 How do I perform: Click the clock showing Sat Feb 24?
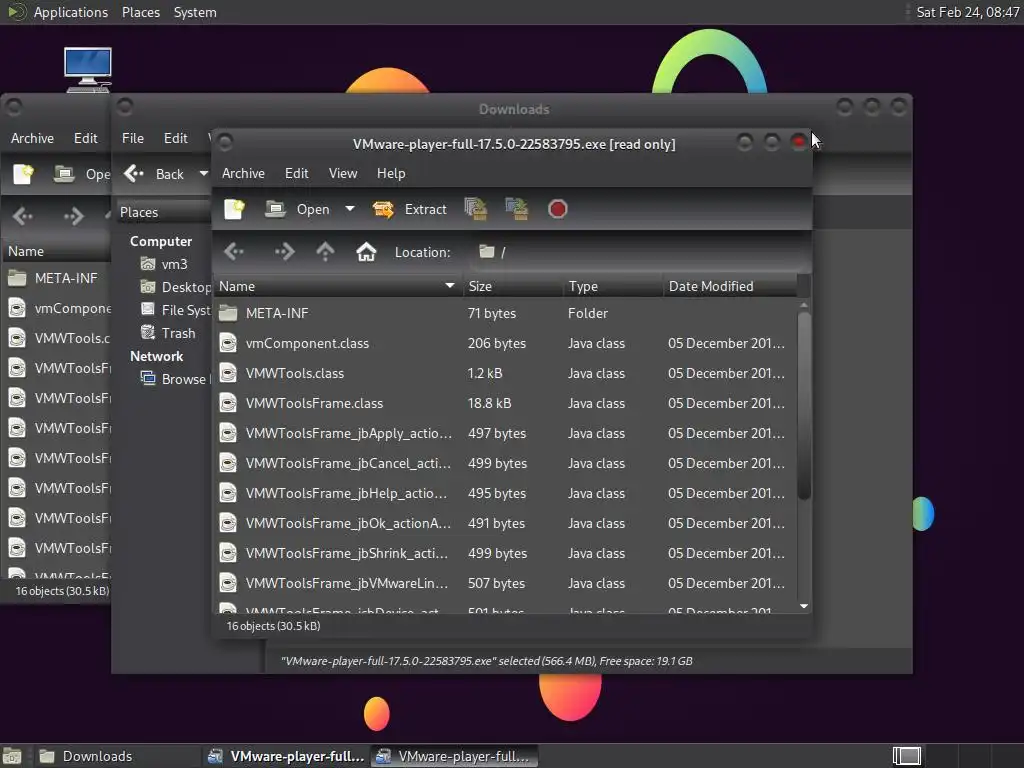[967, 12]
